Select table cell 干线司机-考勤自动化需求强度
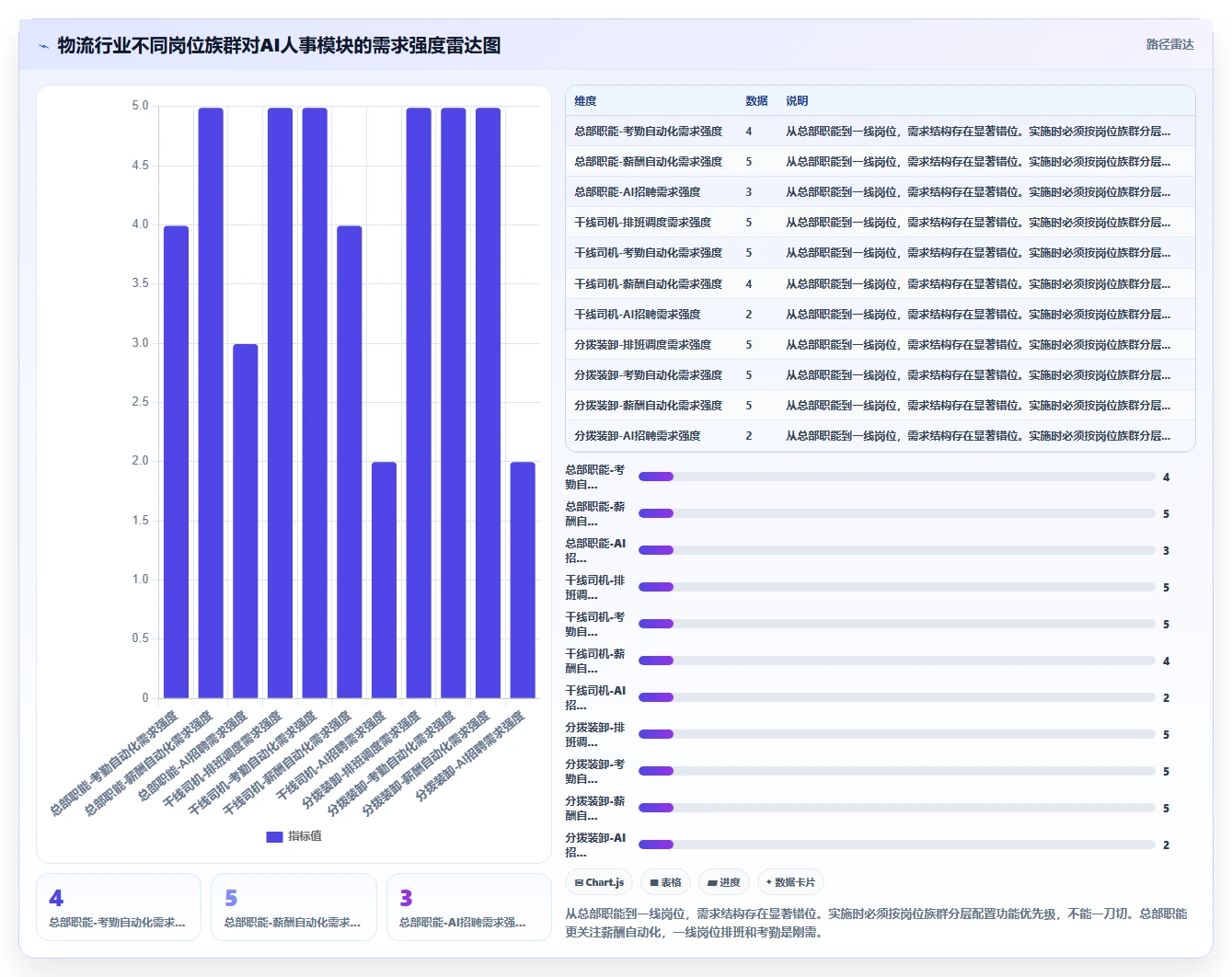 tap(649, 253)
